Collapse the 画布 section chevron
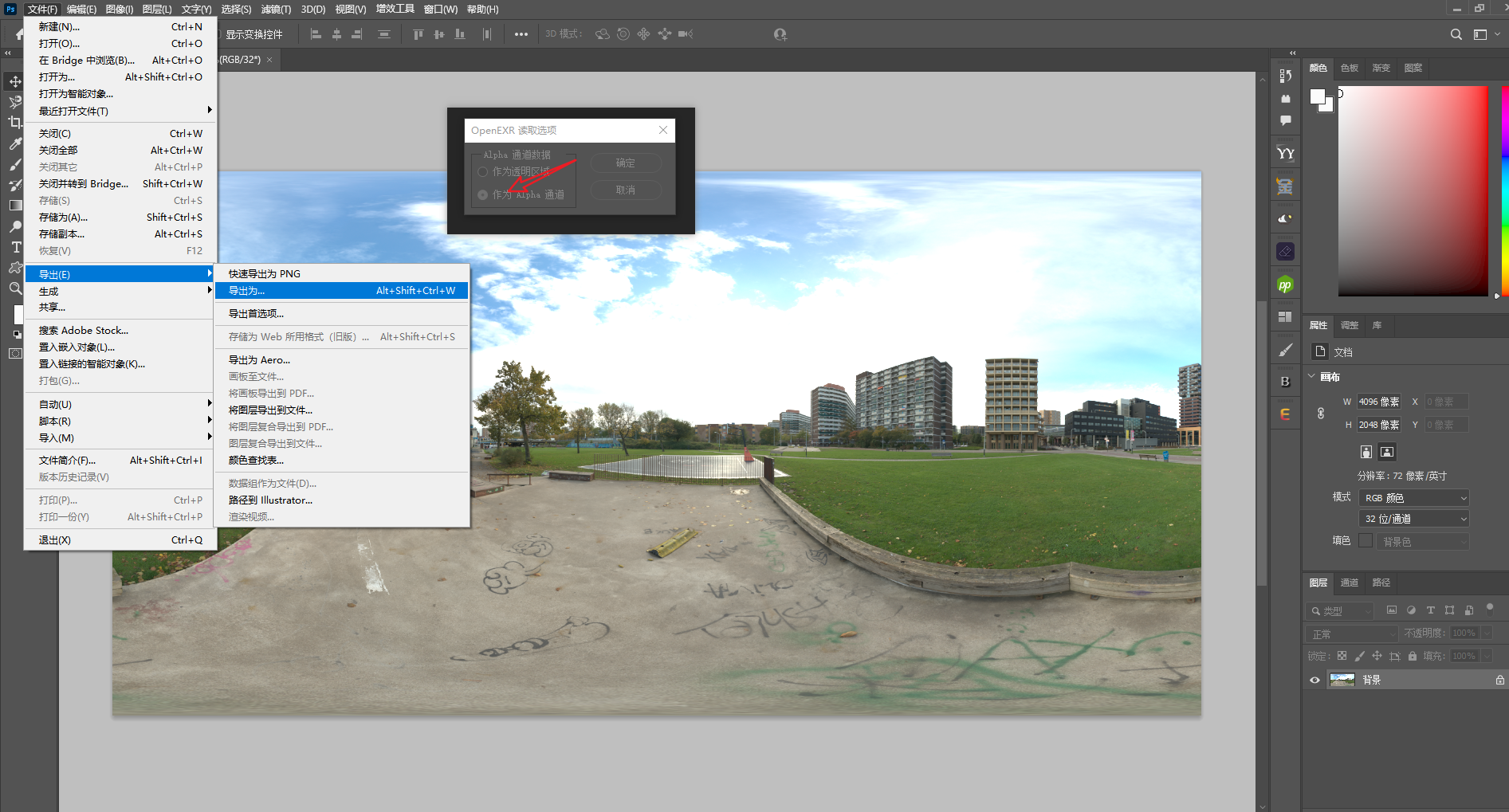The height and width of the screenshot is (812, 1509). (1312, 376)
